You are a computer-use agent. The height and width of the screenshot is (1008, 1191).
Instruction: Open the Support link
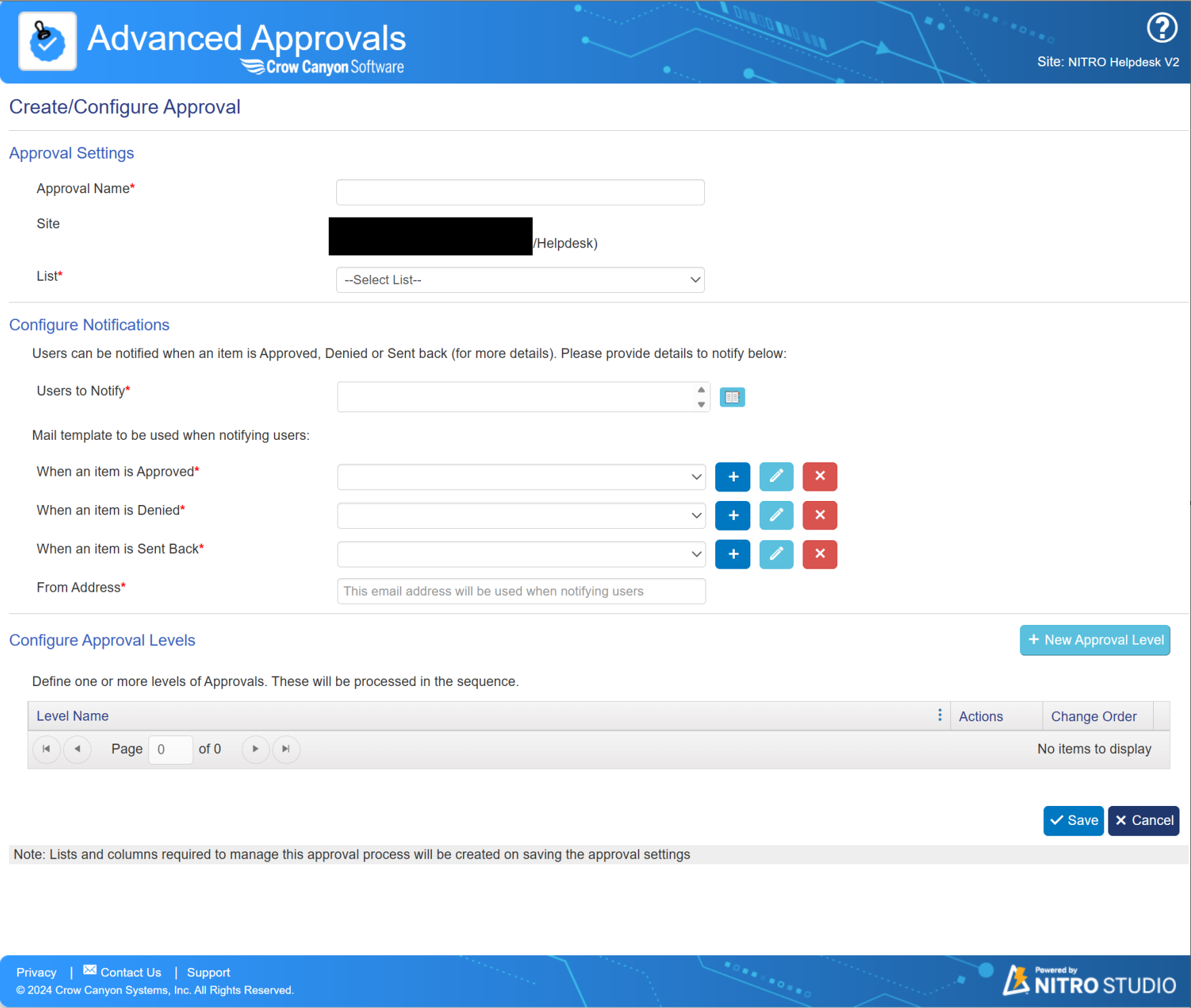pos(209,972)
